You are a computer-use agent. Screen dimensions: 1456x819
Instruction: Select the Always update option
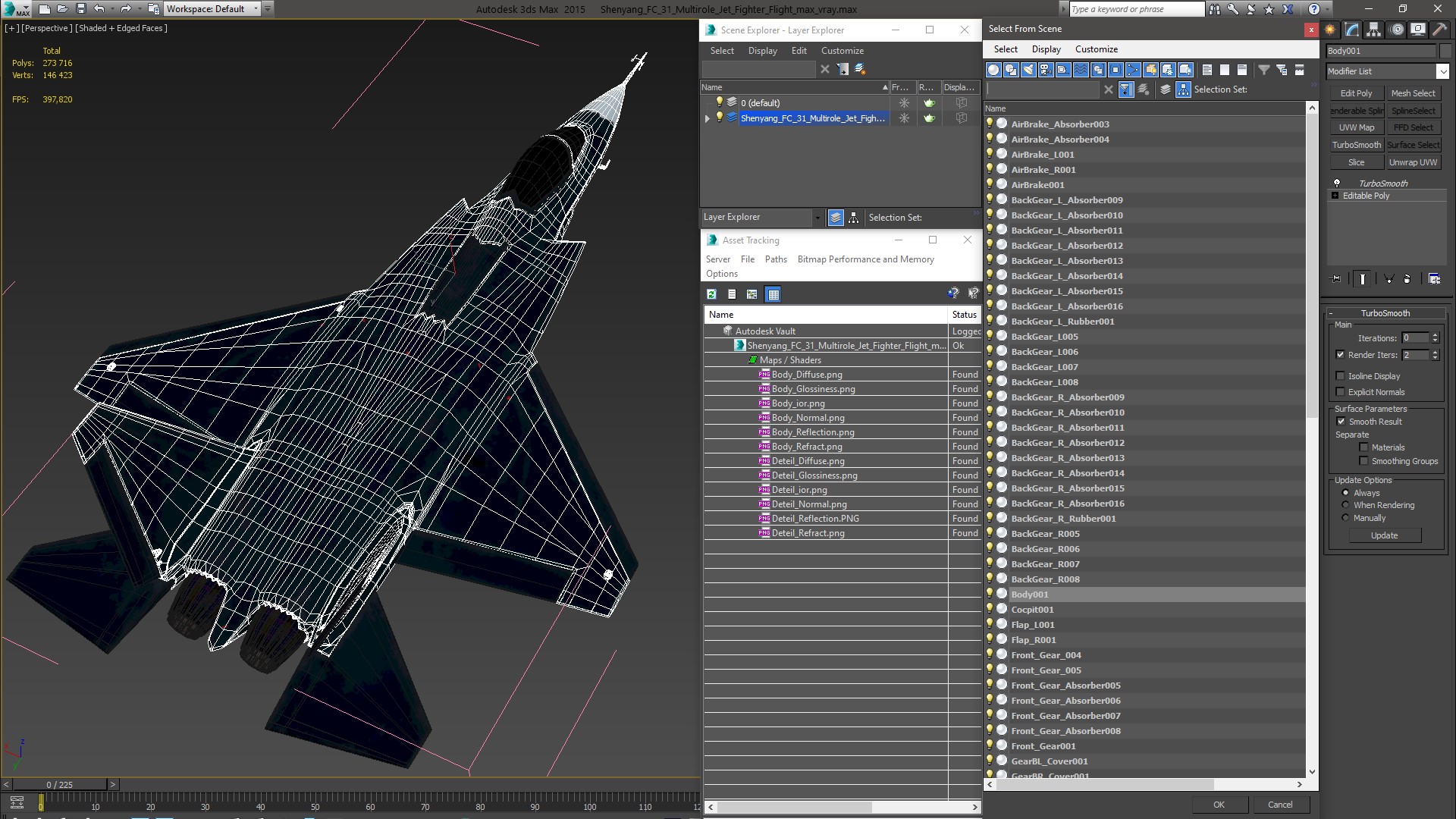click(1346, 493)
